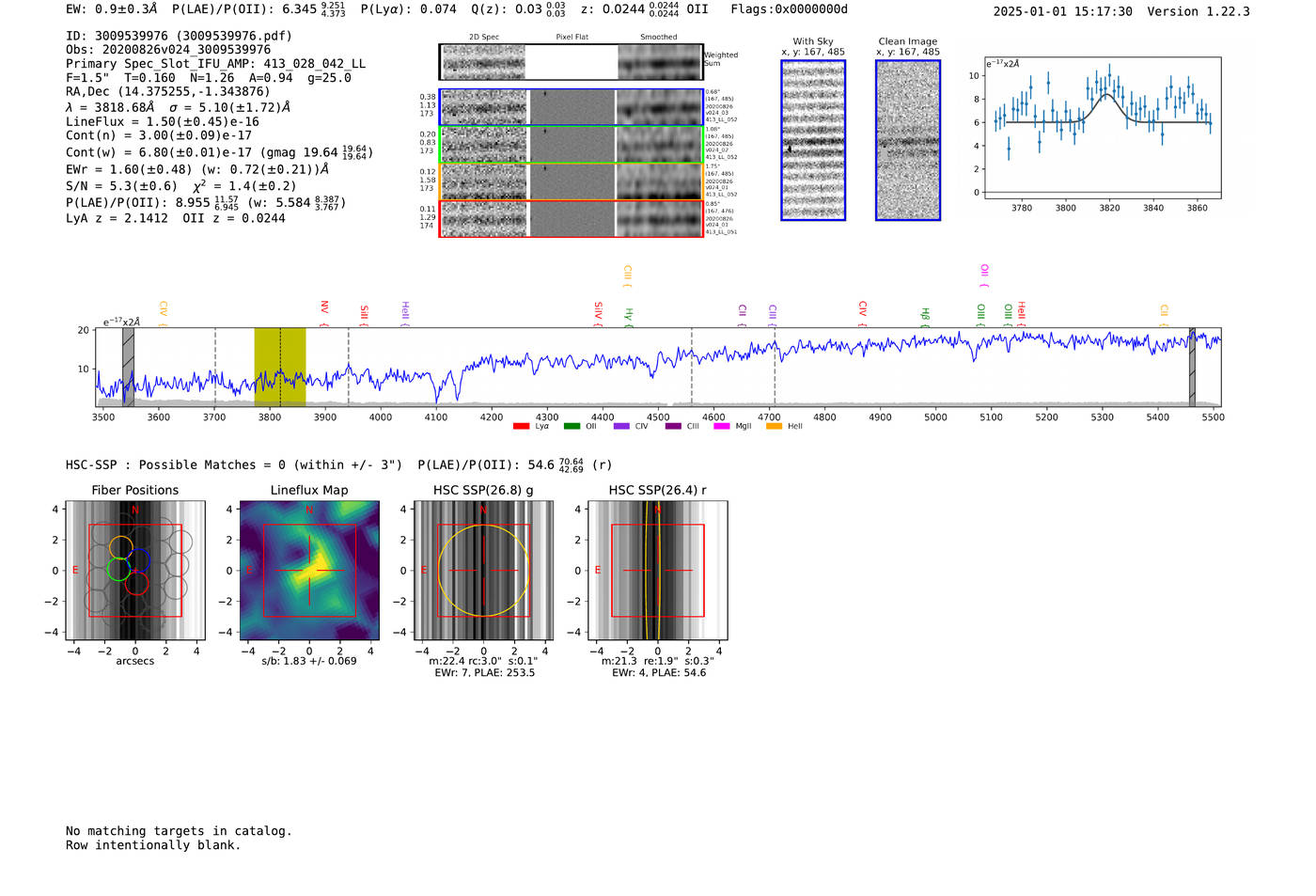The height and width of the screenshot is (896, 1316).
Task: Select the Weighted Sum 2D spectrum strip
Action: click(572, 62)
